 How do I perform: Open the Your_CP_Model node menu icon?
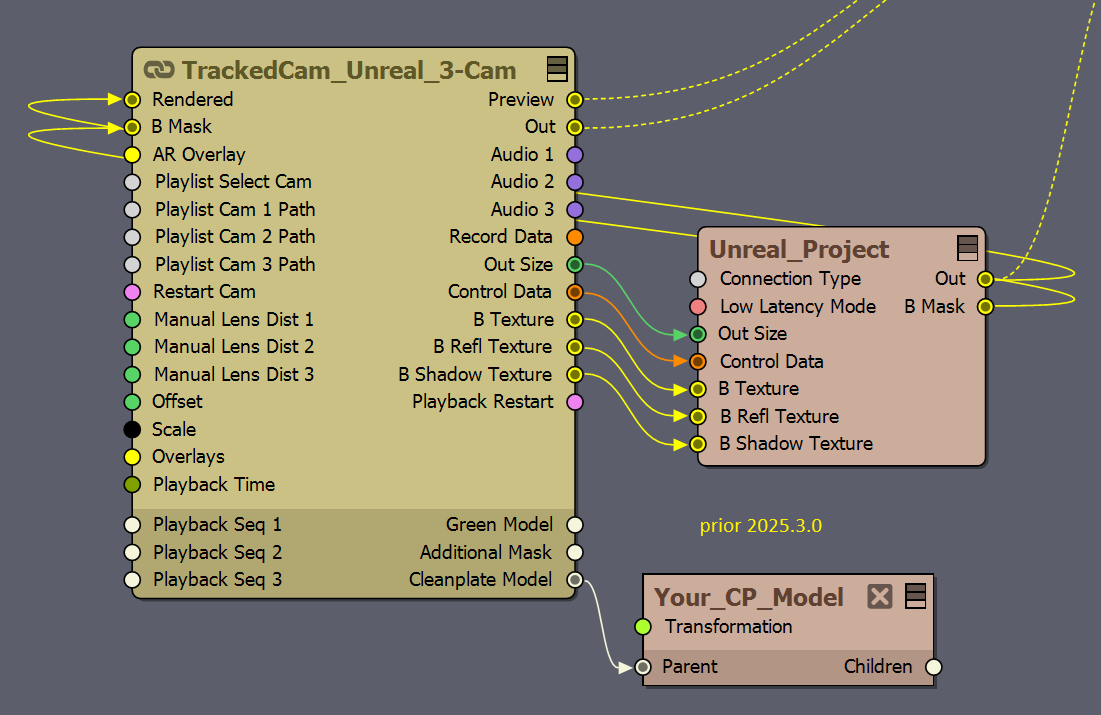pyautogui.click(x=915, y=597)
